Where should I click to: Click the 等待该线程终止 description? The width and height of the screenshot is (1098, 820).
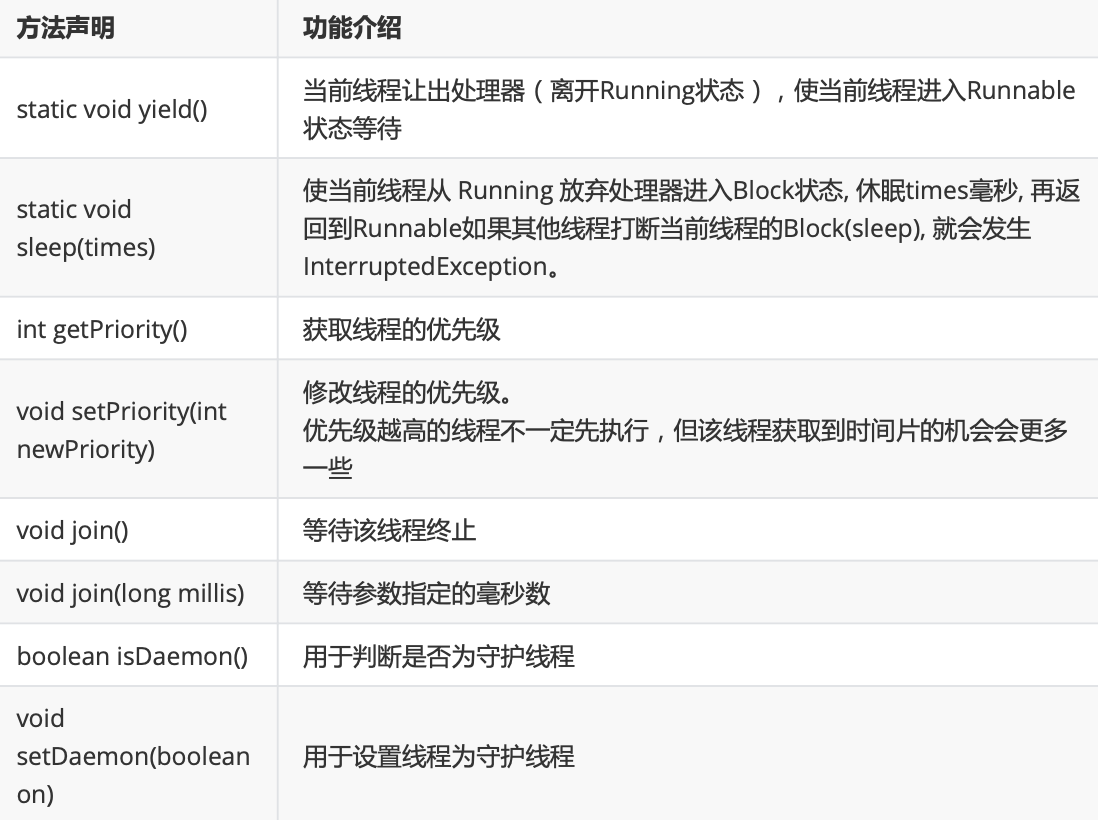click(x=389, y=530)
